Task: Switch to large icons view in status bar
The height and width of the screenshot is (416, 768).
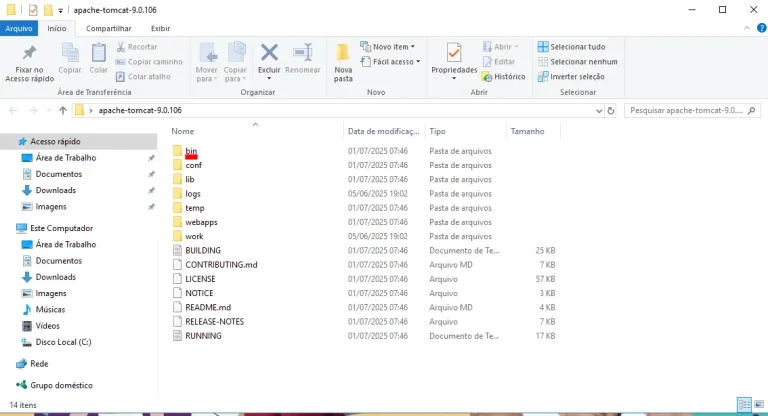Action: tap(759, 405)
